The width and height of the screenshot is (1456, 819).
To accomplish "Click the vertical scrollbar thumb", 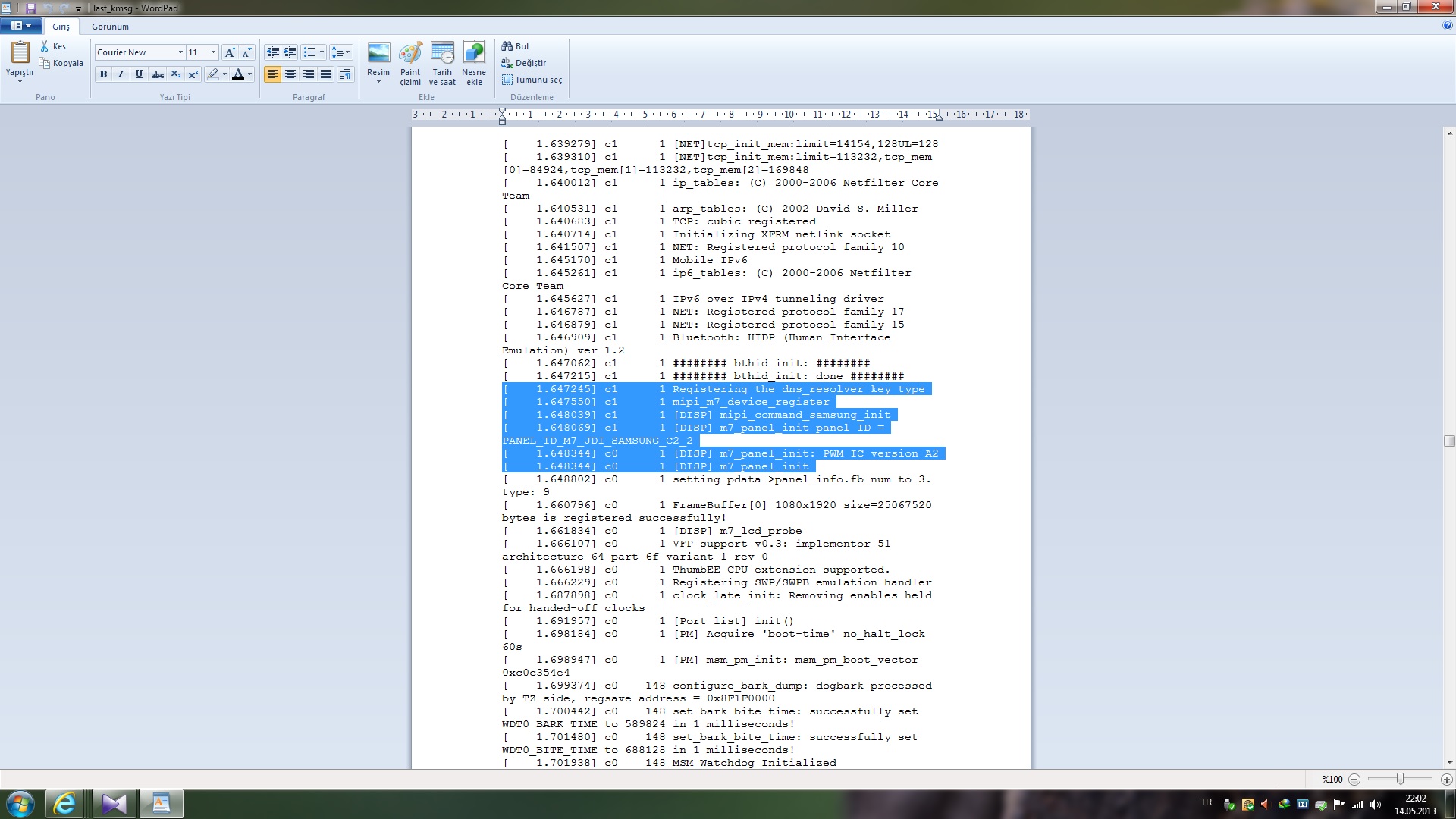I will [x=1449, y=441].
